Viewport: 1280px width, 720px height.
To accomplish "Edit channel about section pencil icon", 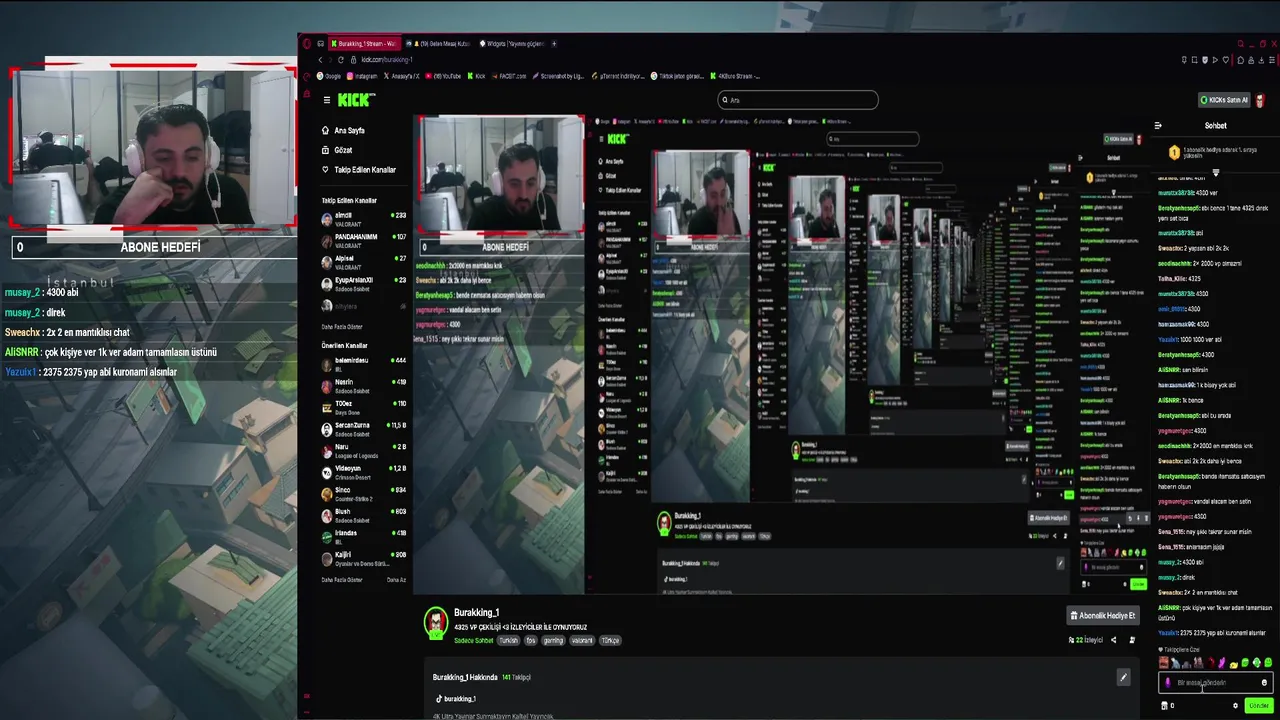I will tap(1123, 677).
